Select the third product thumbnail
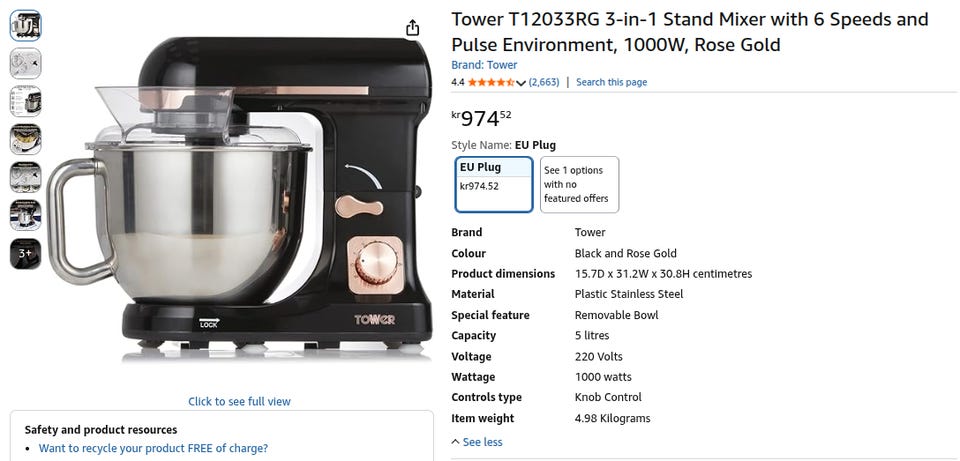The image size is (960, 461). point(25,101)
